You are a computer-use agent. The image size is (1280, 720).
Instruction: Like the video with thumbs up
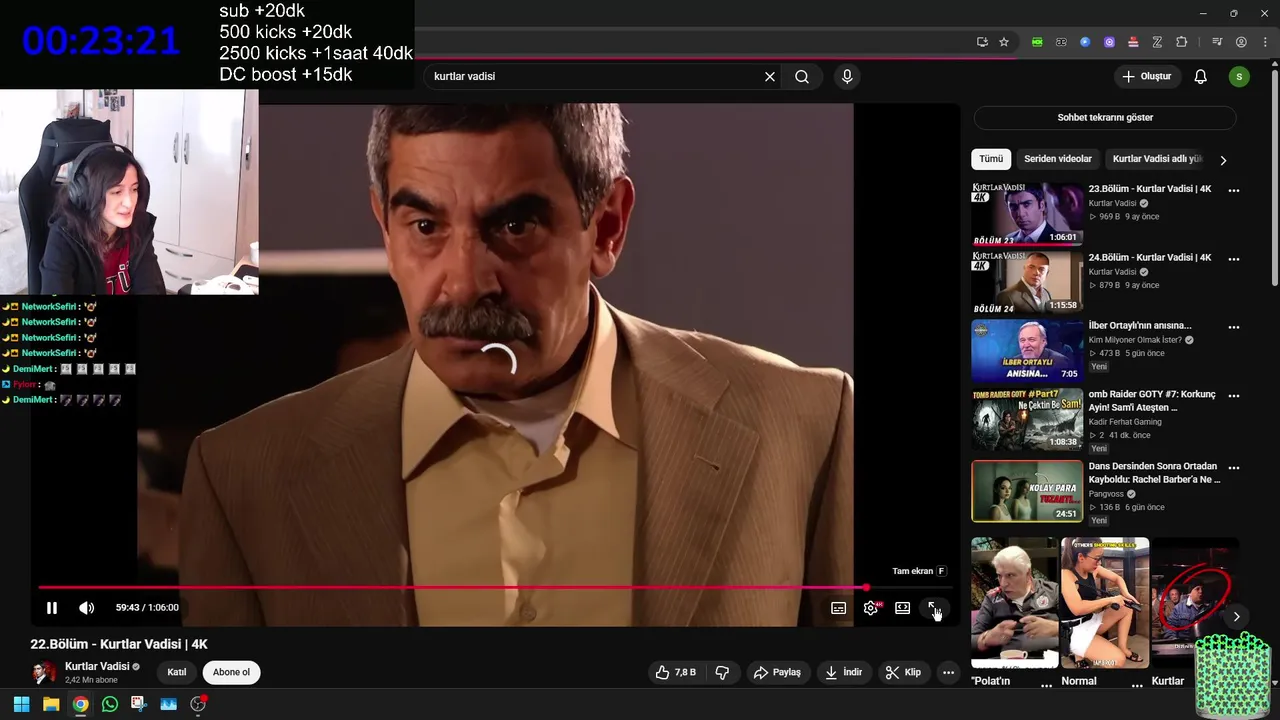click(x=675, y=672)
